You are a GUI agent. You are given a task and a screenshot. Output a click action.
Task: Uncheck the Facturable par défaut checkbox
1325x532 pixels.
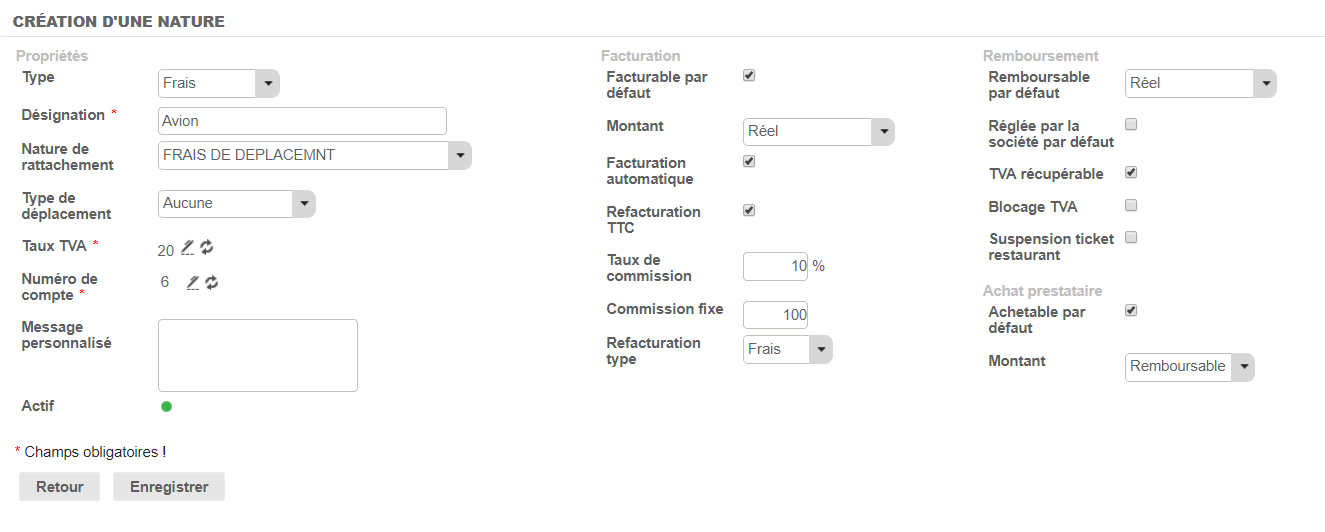749,75
